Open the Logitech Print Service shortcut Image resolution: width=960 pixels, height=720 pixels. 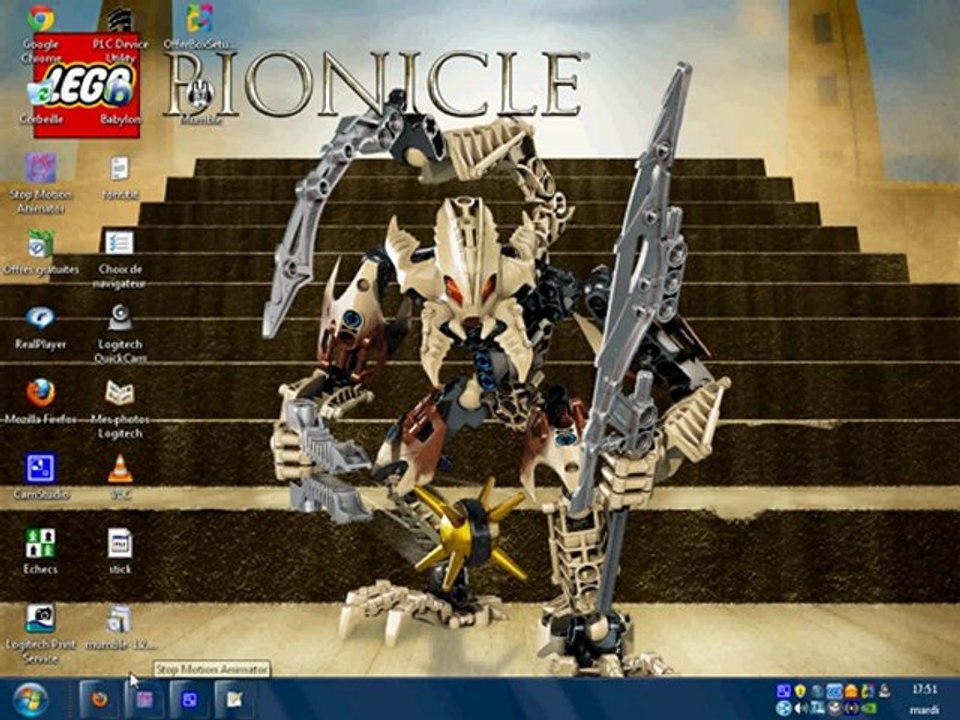point(40,634)
